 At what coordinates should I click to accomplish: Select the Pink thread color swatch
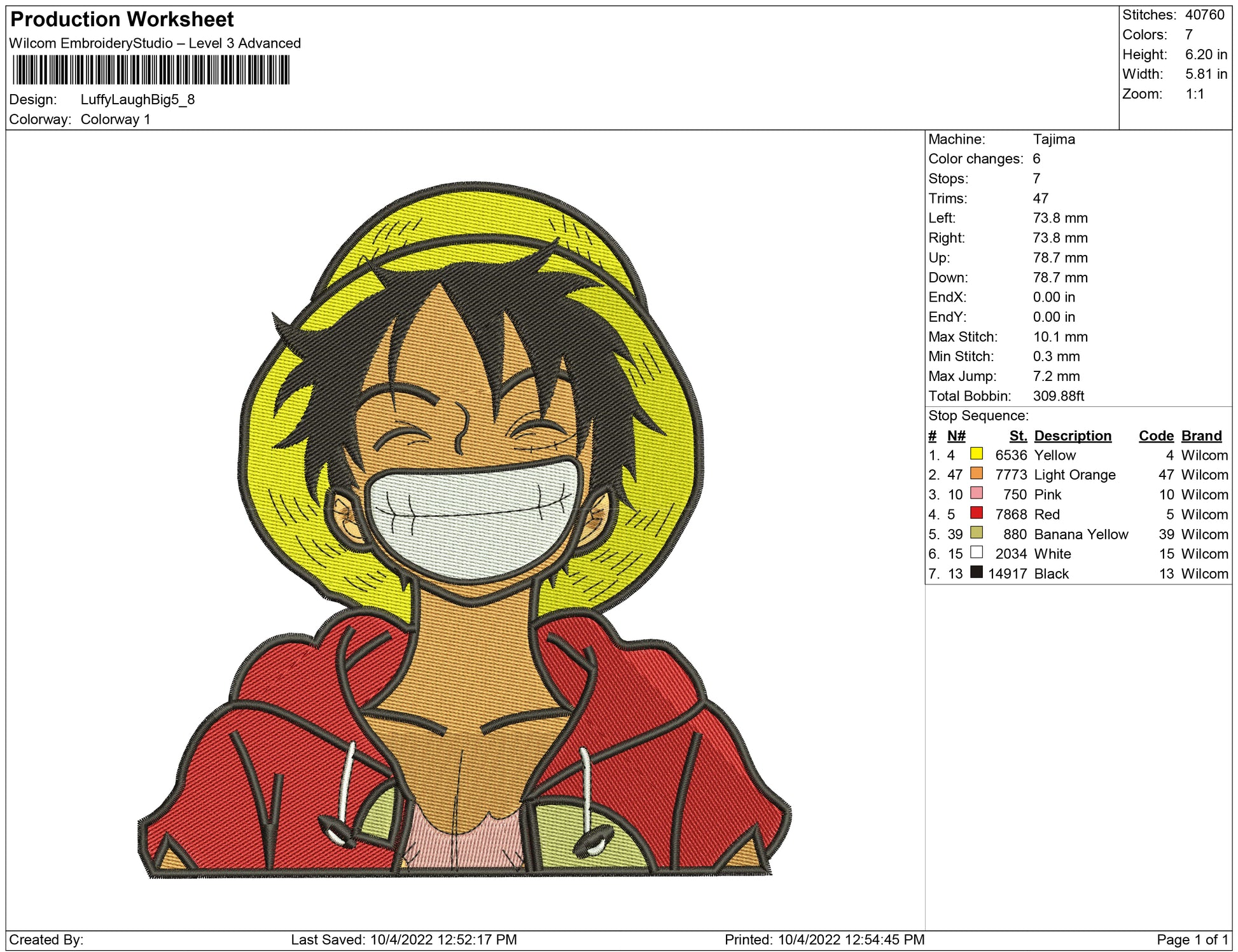(976, 493)
